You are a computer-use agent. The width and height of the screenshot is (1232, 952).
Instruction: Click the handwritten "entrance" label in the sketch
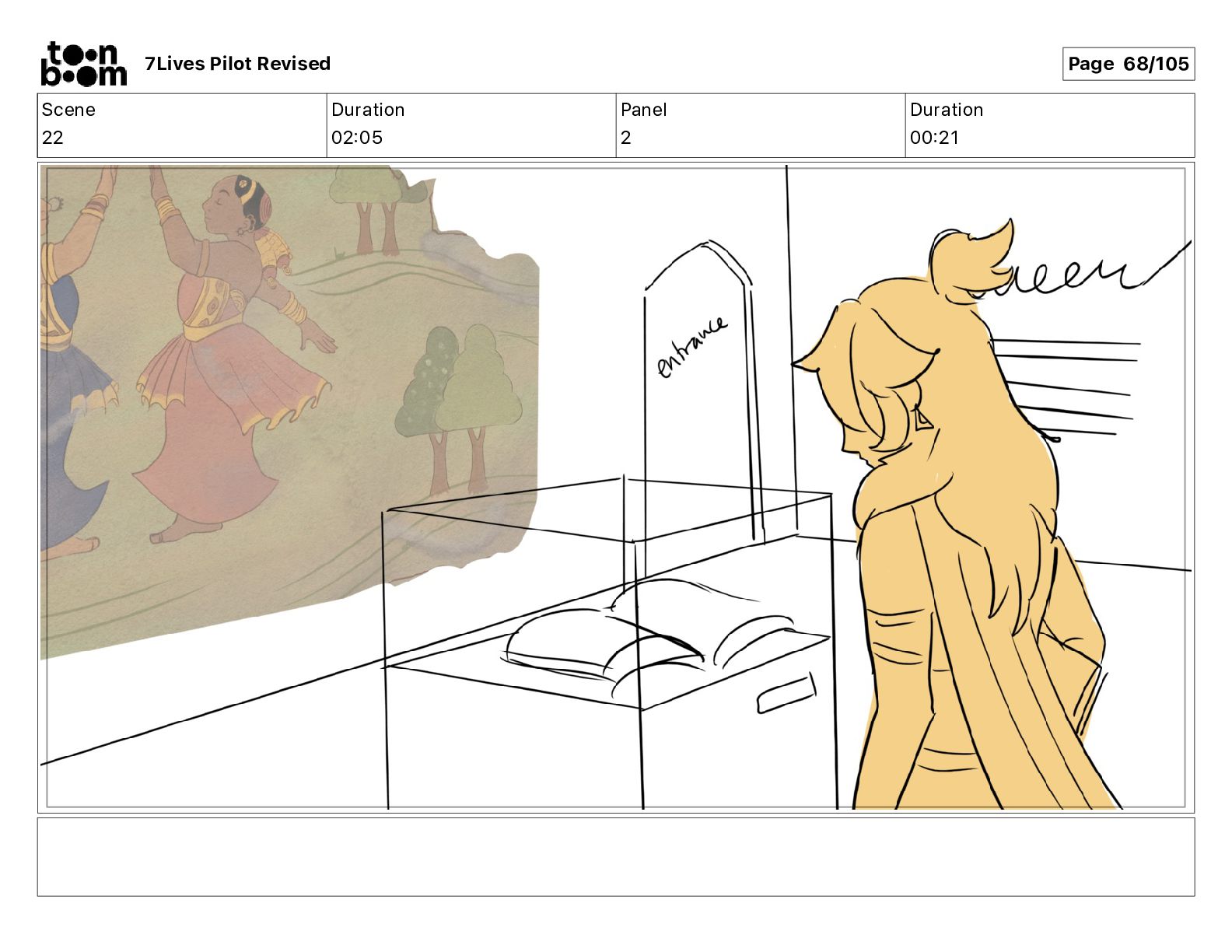click(693, 347)
